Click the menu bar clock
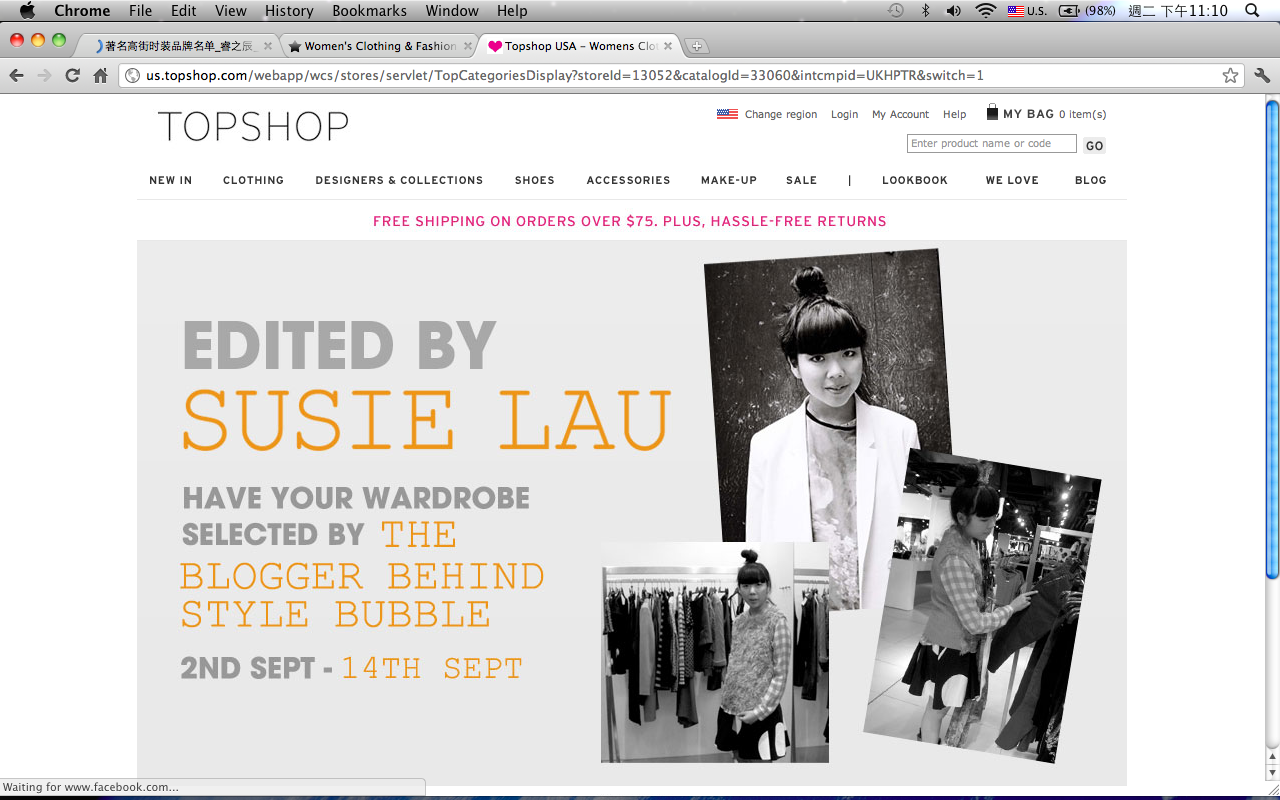The image size is (1280, 800). click(1178, 11)
